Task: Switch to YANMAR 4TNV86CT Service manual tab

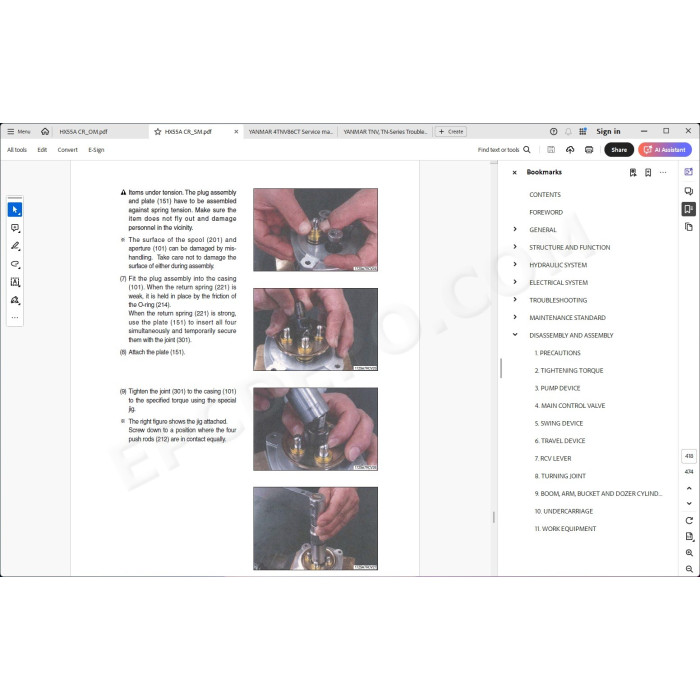Action: pos(291,132)
